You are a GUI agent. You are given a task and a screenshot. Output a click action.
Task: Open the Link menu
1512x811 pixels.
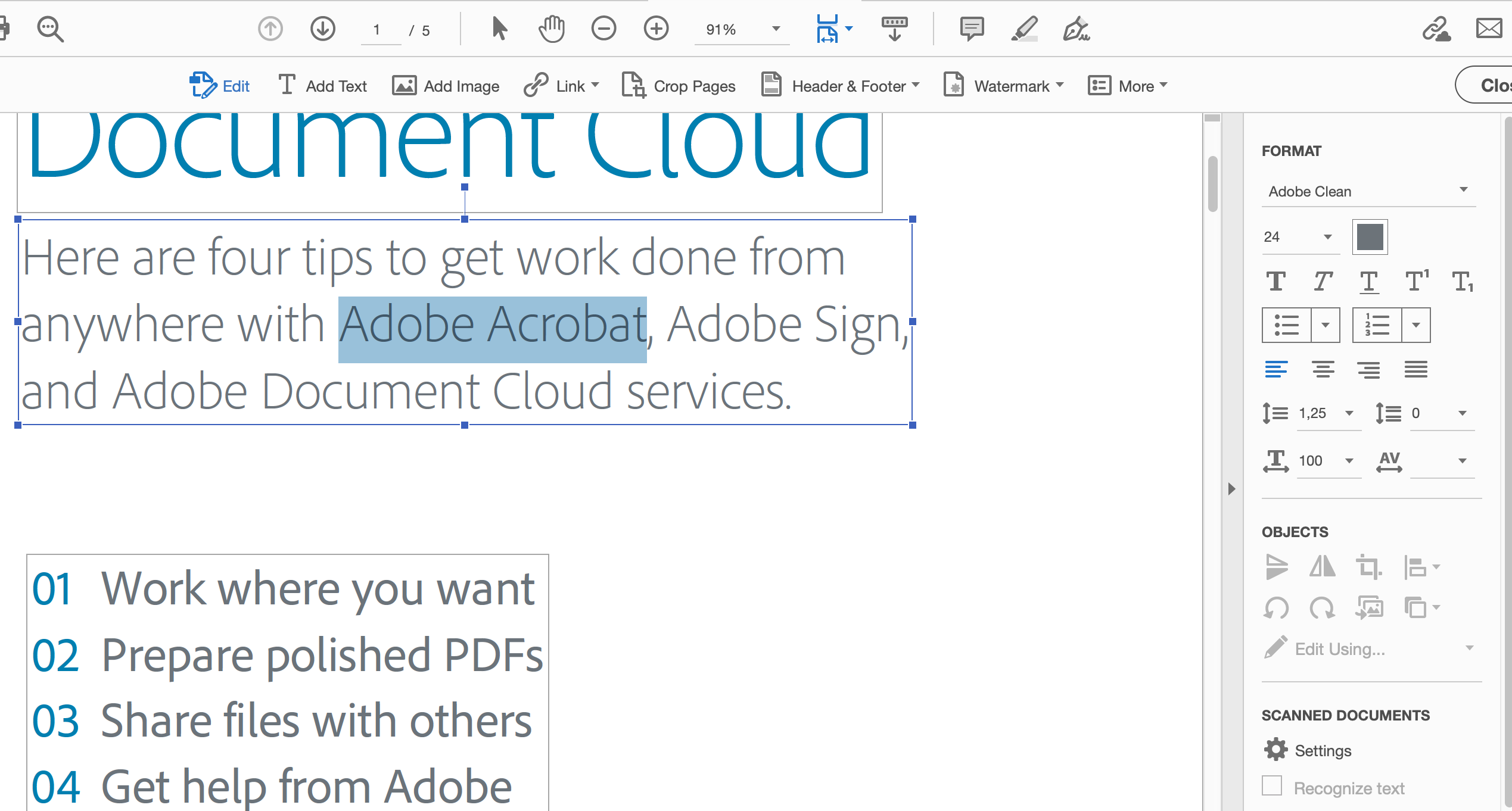pos(561,86)
